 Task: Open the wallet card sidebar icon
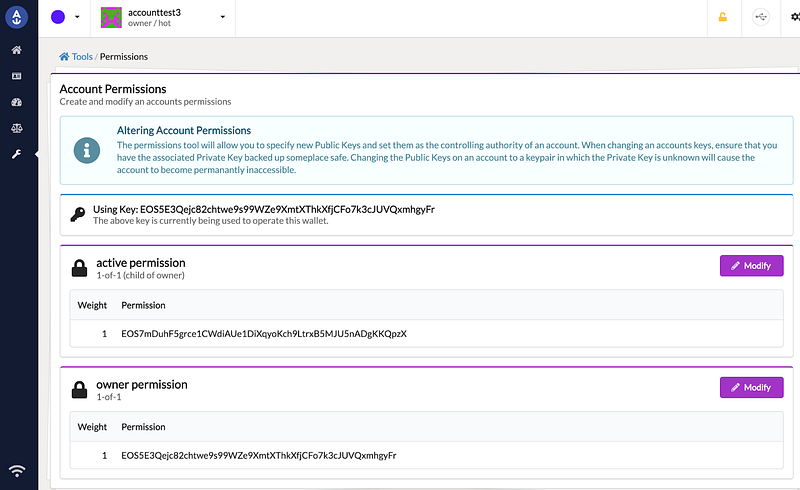[17, 76]
